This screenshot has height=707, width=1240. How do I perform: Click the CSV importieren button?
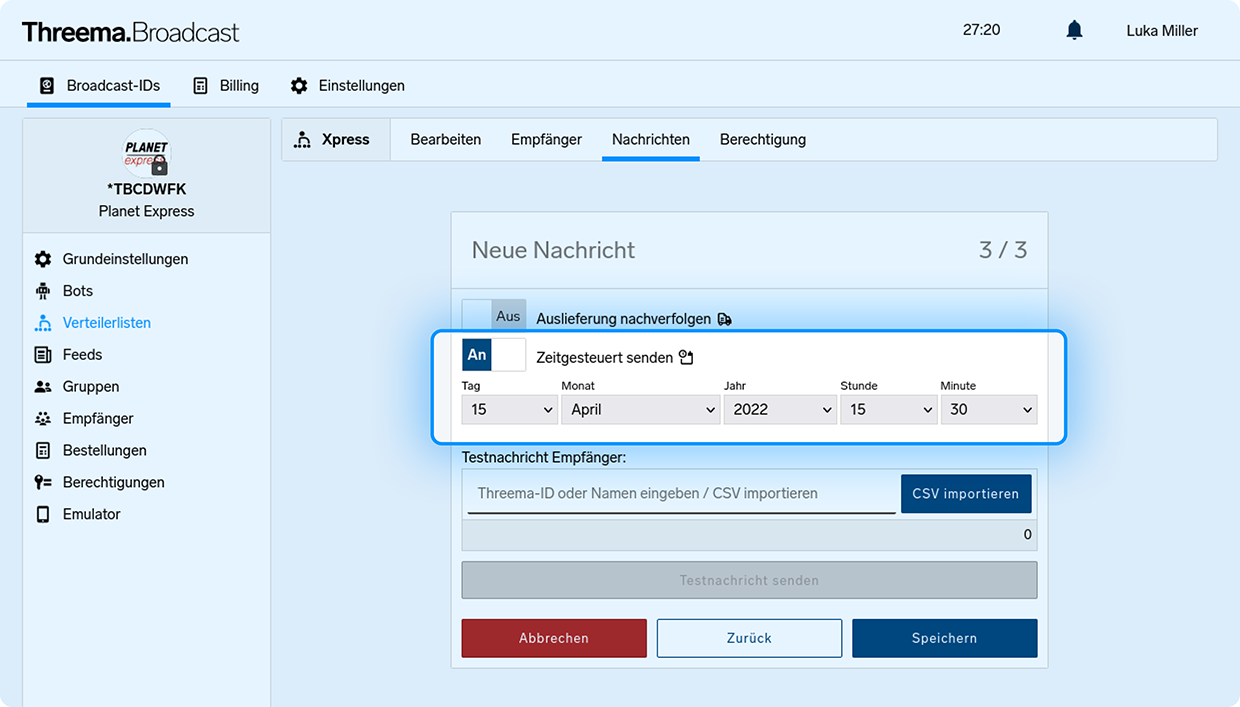click(966, 494)
